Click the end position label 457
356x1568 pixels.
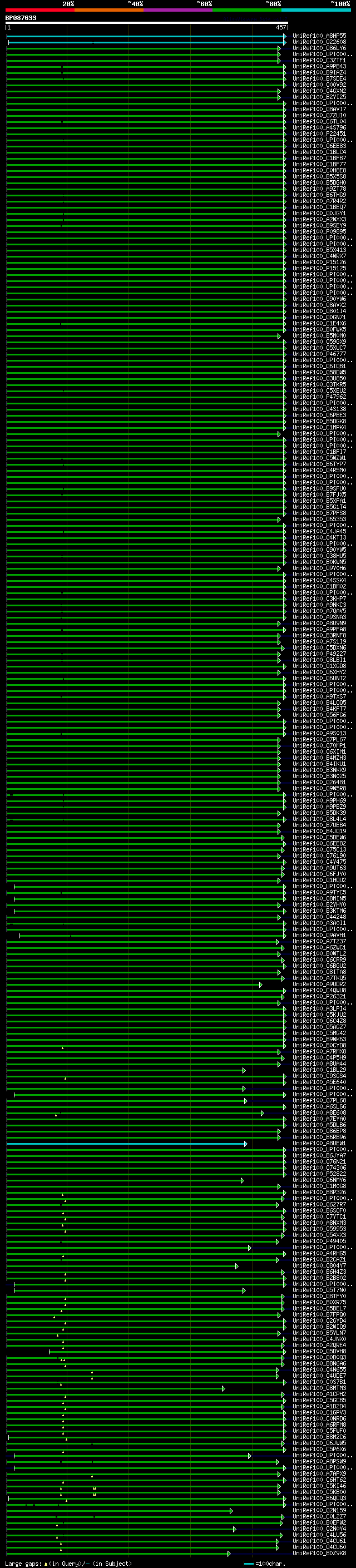[x=281, y=27]
